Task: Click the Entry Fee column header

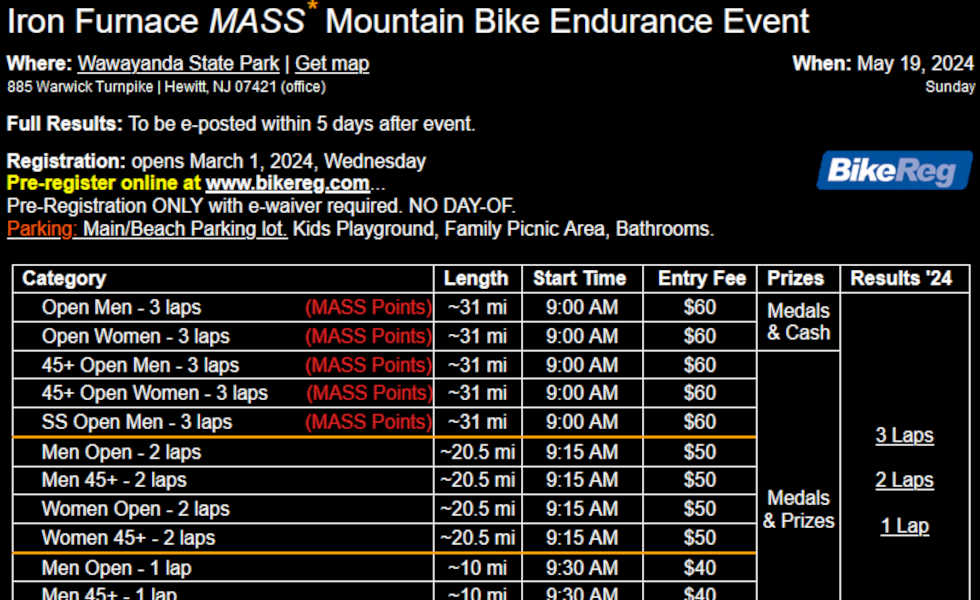Action: [701, 278]
